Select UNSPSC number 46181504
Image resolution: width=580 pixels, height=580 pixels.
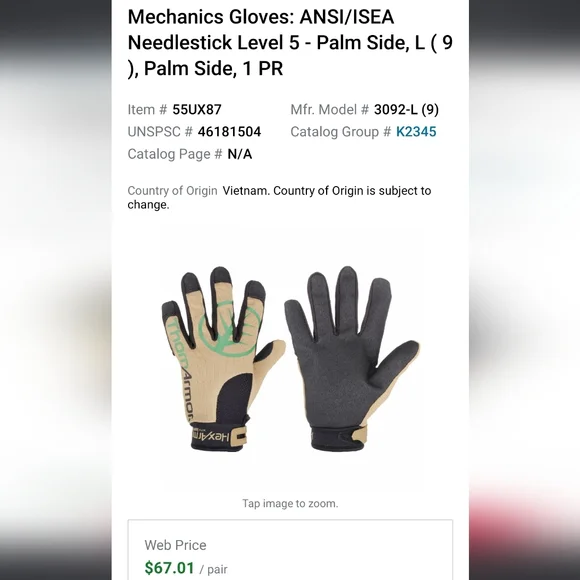tap(229, 132)
